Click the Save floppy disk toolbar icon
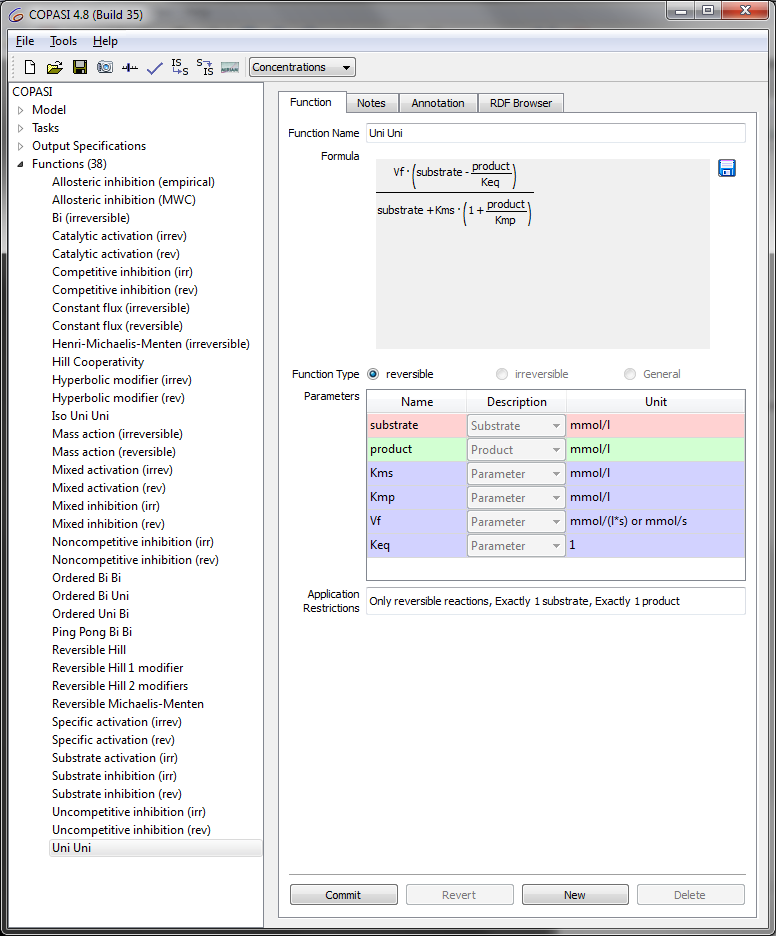 (79, 68)
